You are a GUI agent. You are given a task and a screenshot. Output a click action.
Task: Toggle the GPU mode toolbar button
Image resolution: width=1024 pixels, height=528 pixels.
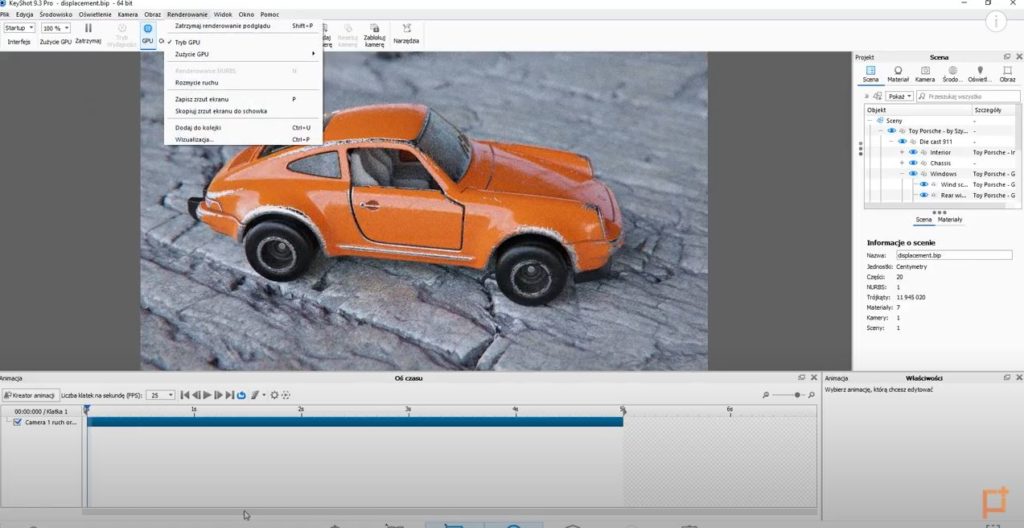[x=148, y=33]
